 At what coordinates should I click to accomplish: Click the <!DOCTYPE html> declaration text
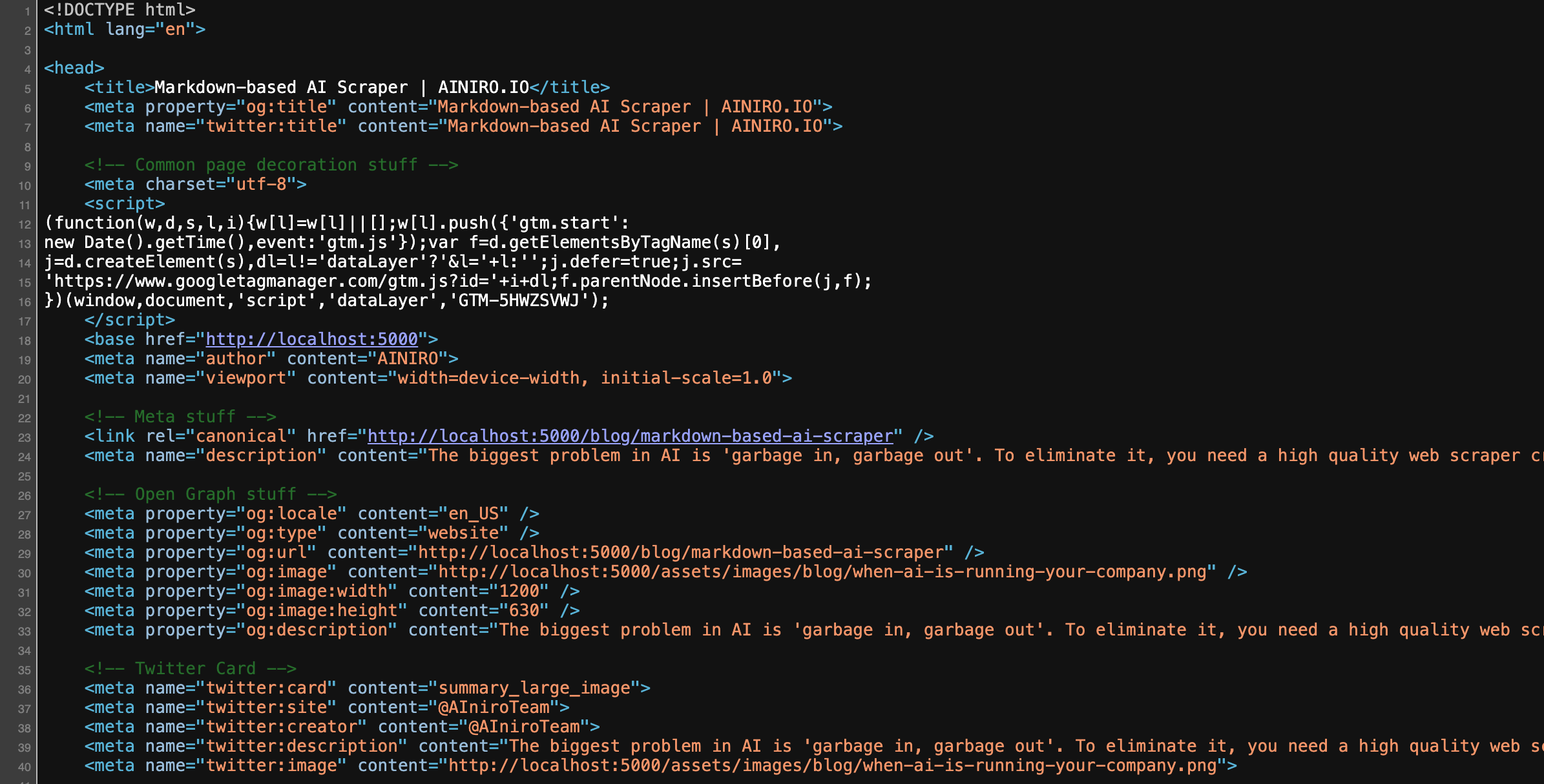(120, 10)
